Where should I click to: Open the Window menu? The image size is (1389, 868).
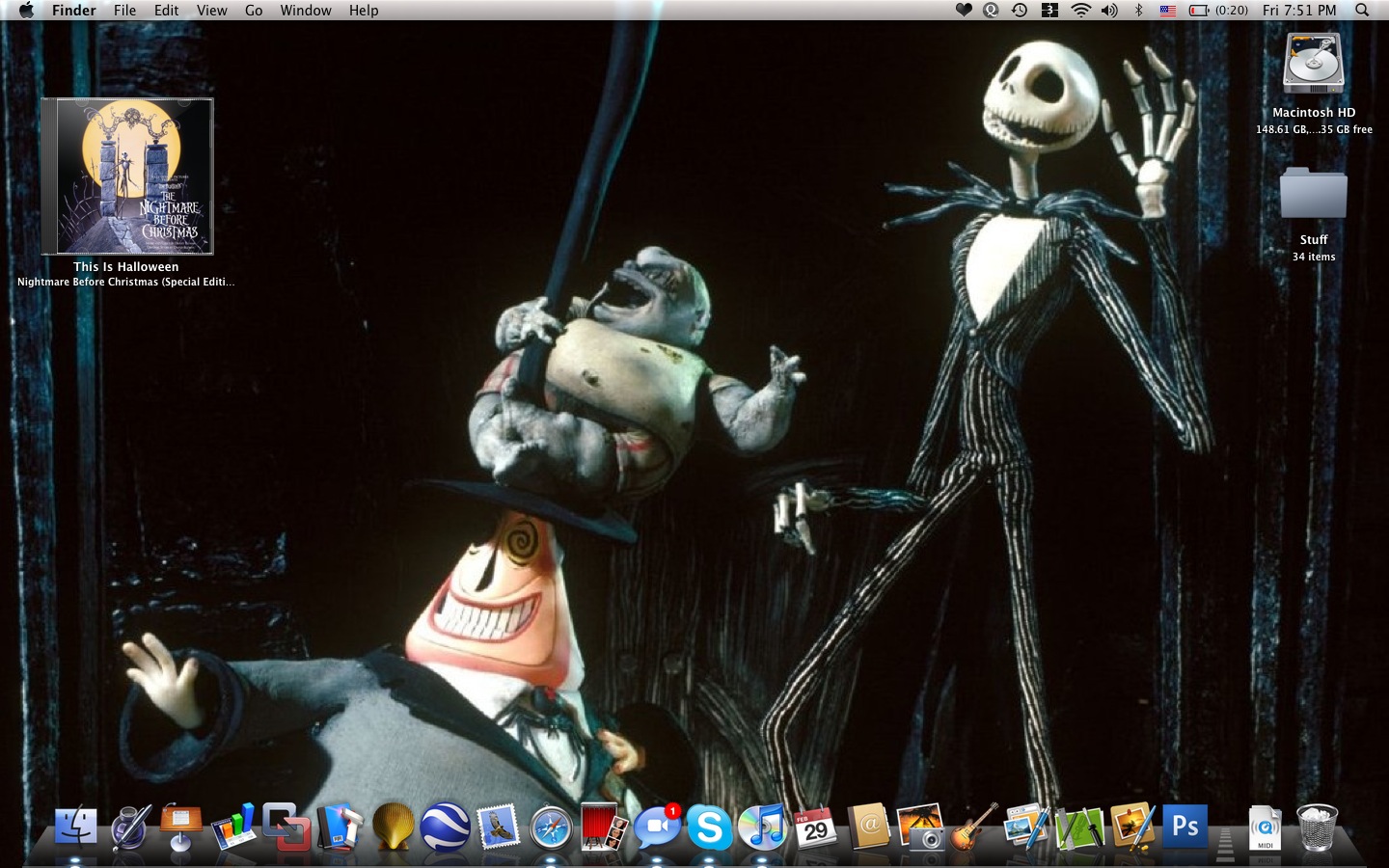[x=306, y=11]
